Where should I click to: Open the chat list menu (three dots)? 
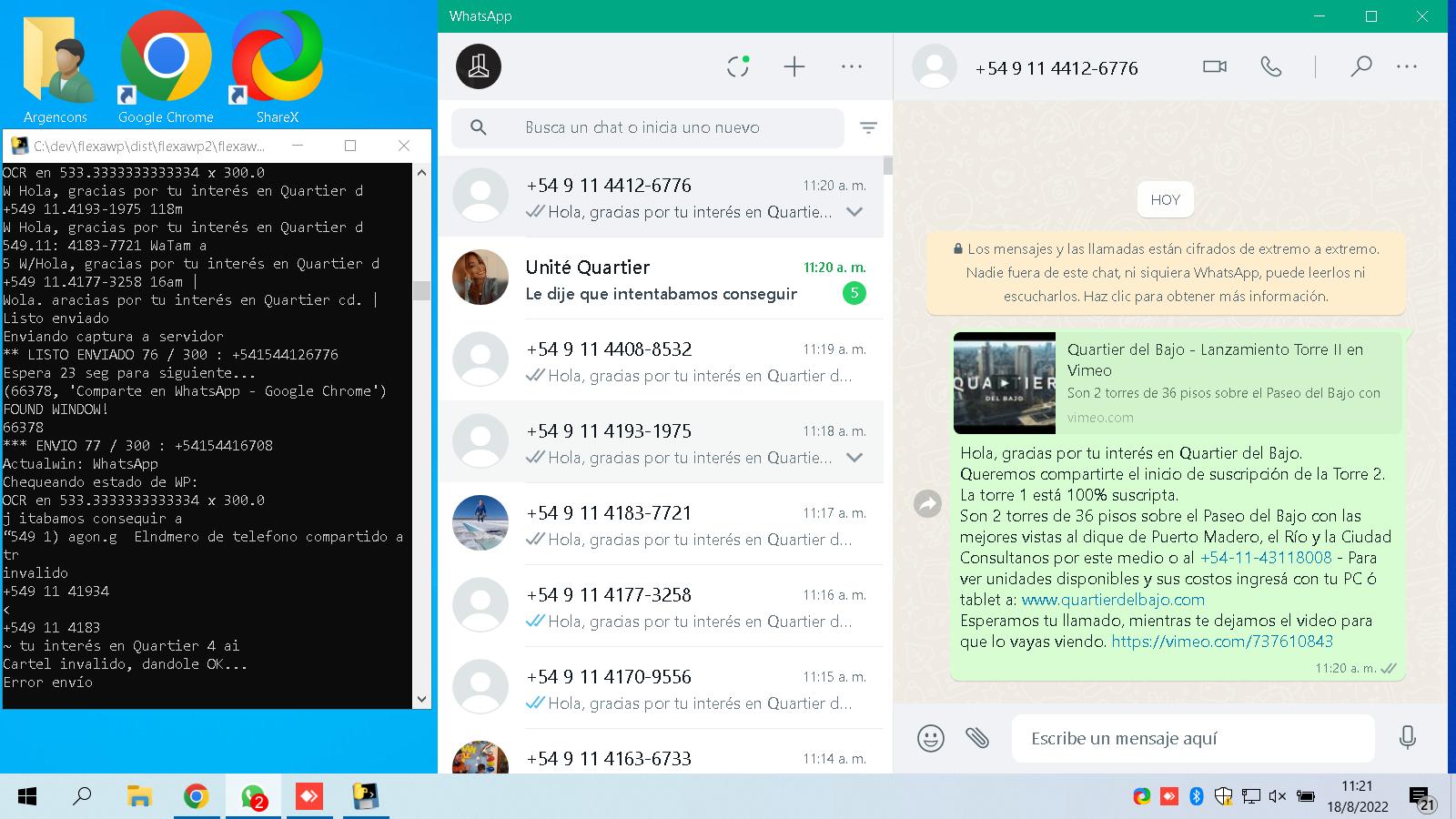tap(852, 66)
